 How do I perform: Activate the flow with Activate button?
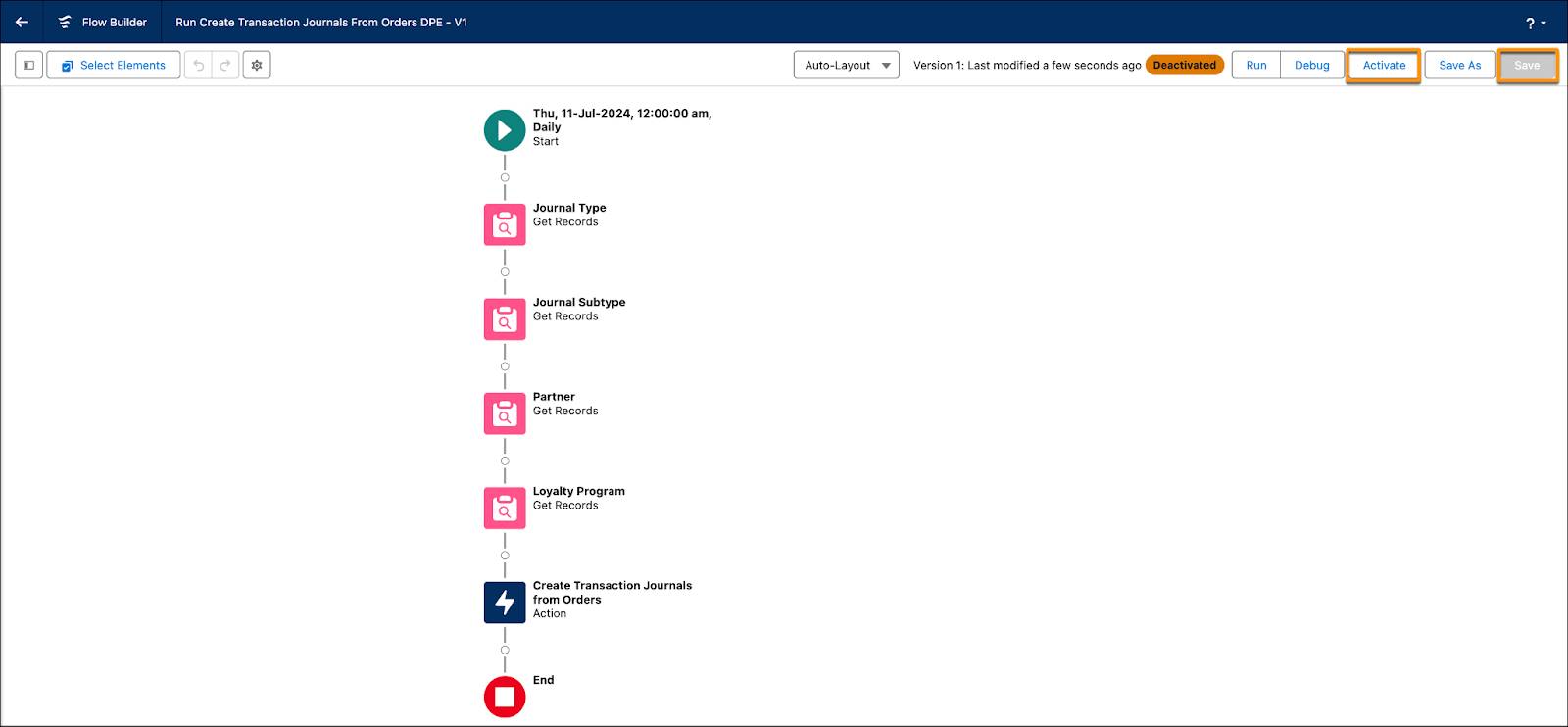click(1384, 65)
